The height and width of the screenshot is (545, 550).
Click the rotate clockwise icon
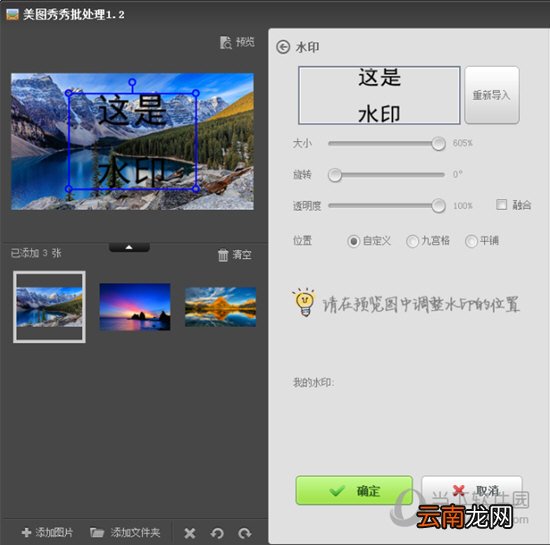[244, 533]
